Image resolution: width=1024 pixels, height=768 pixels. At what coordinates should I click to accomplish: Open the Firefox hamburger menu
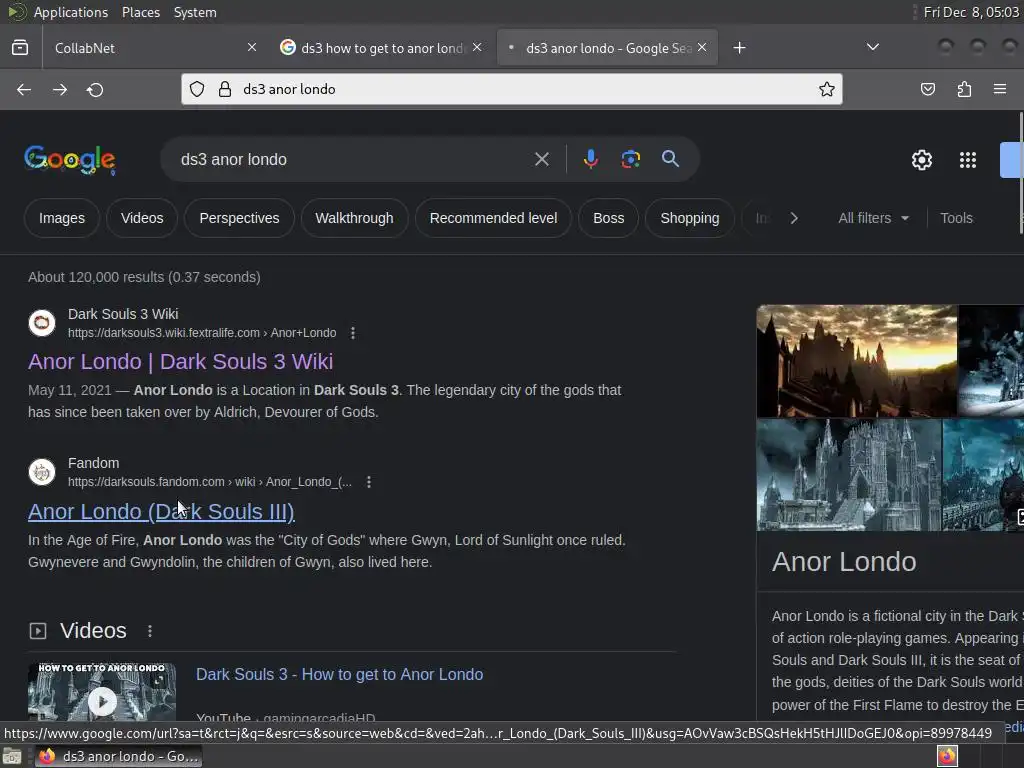point(1000,89)
